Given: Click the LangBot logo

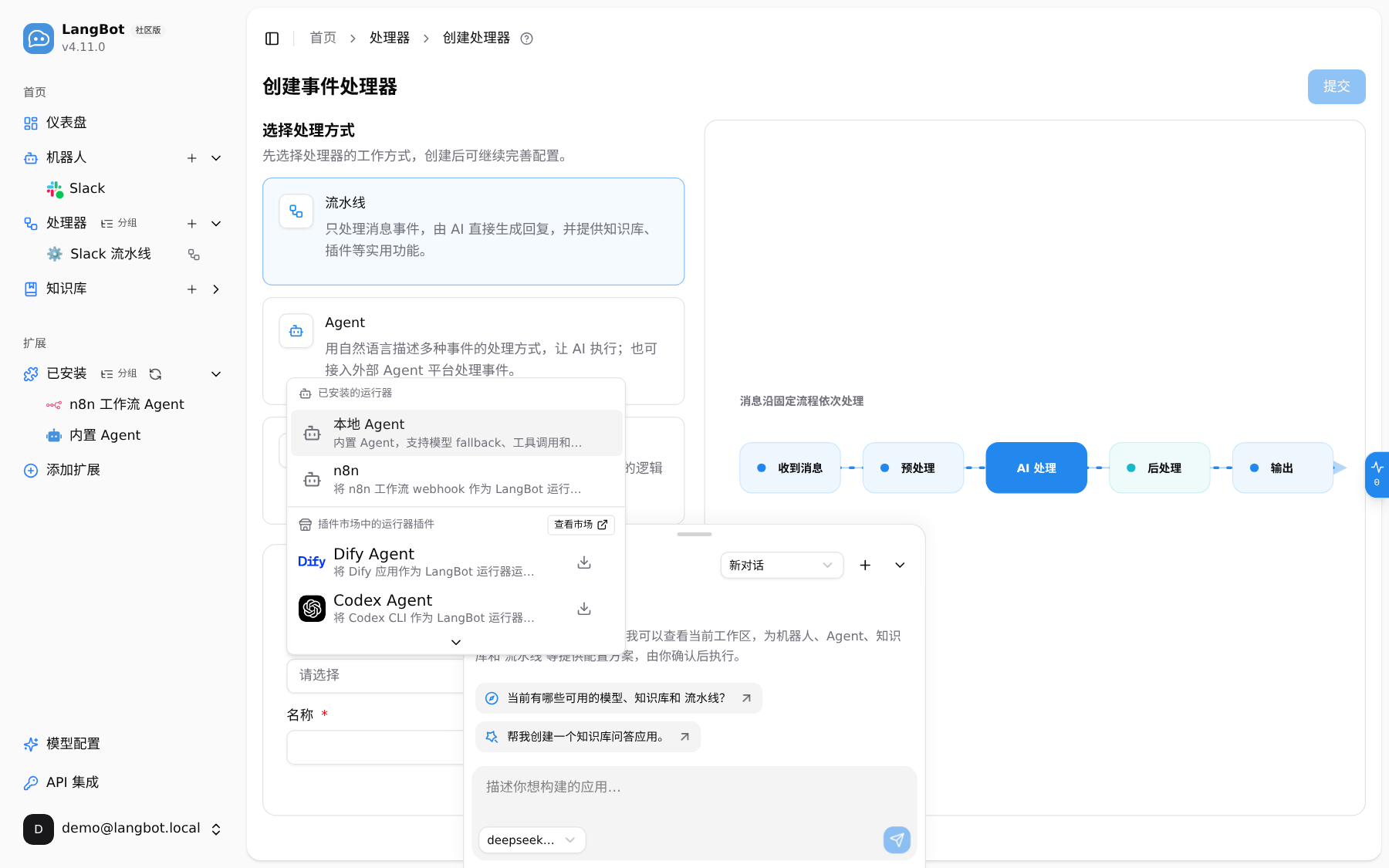Looking at the screenshot, I should coord(39,39).
